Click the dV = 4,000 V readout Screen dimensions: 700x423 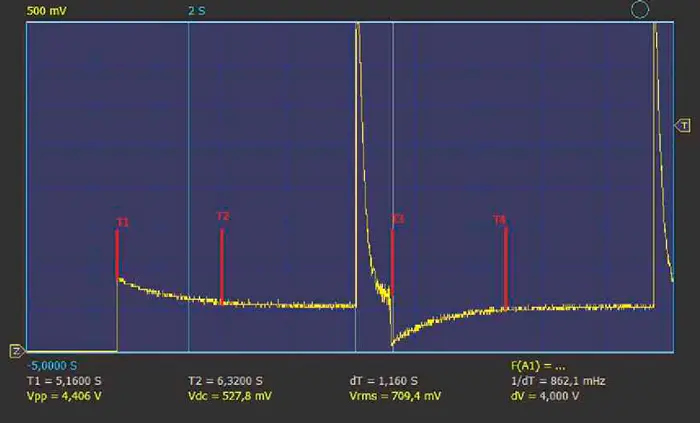546,396
